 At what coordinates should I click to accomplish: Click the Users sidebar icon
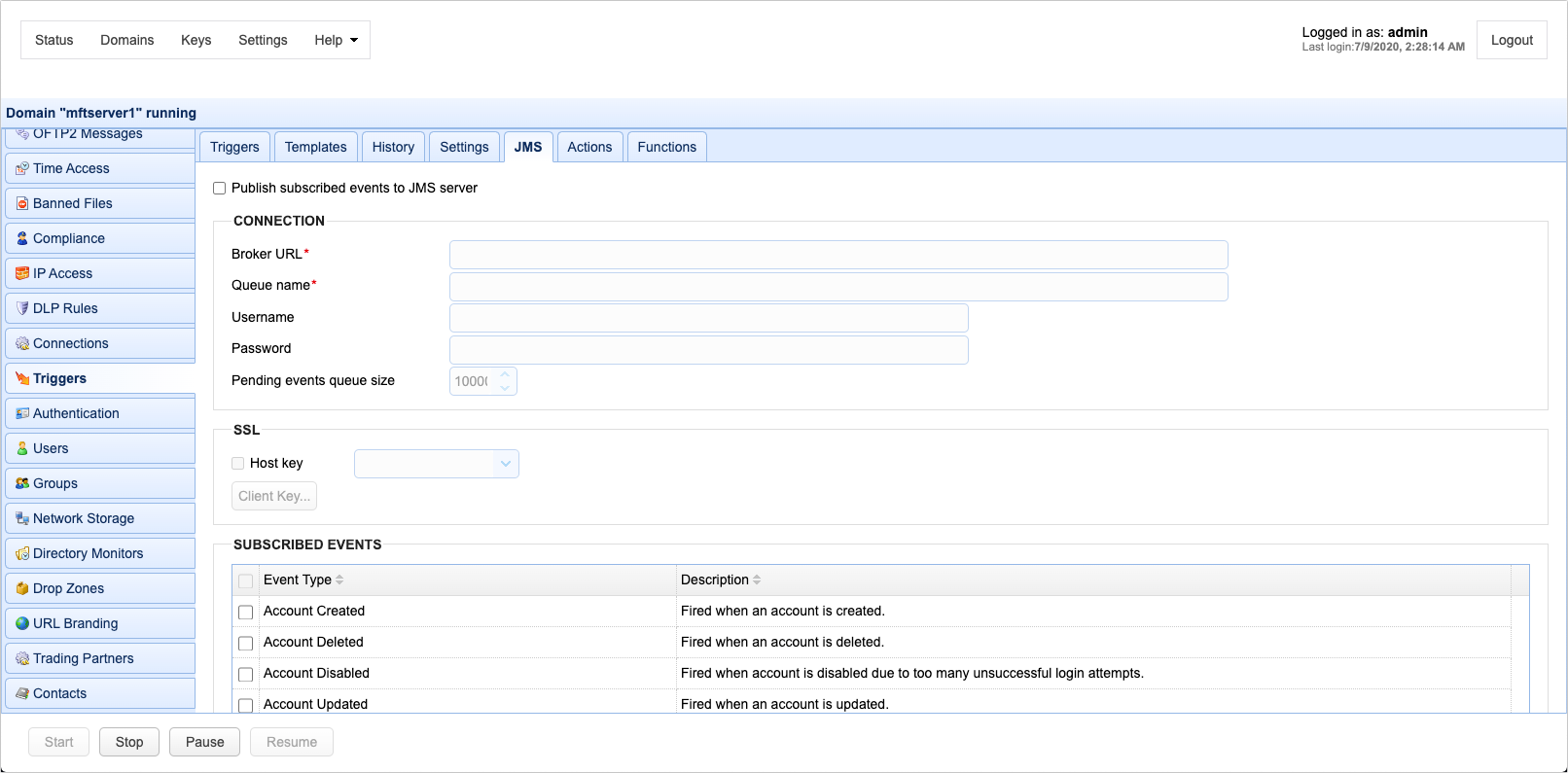(x=22, y=448)
